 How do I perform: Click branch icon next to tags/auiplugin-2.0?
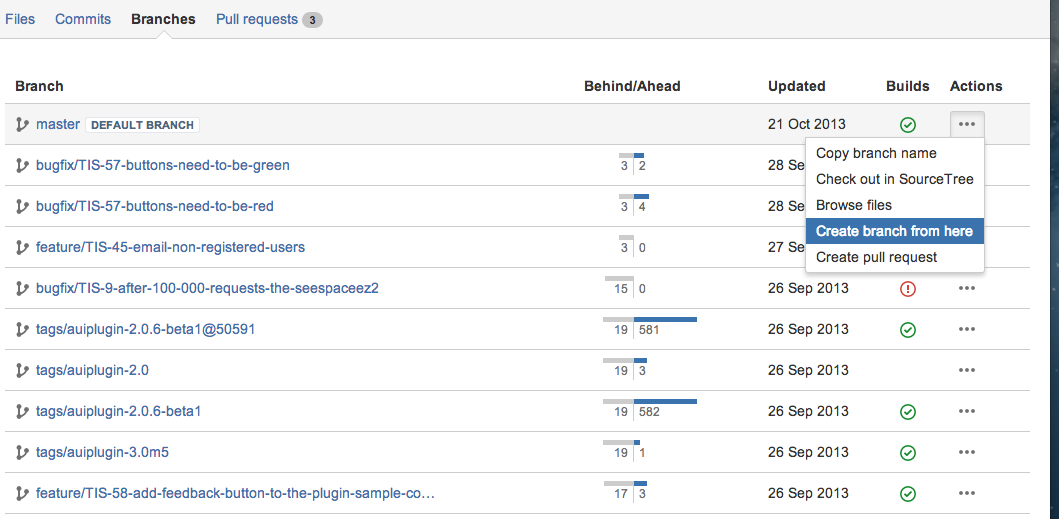click(22, 370)
